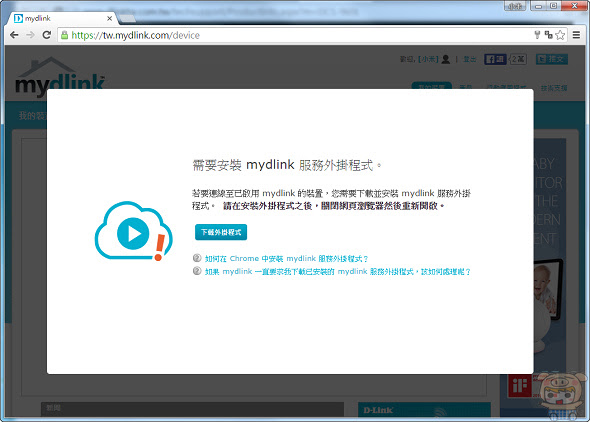Image resolution: width=590 pixels, height=422 pixels.
Task: Click the highlighted 我的裝置 nav tab
Action: (432, 85)
